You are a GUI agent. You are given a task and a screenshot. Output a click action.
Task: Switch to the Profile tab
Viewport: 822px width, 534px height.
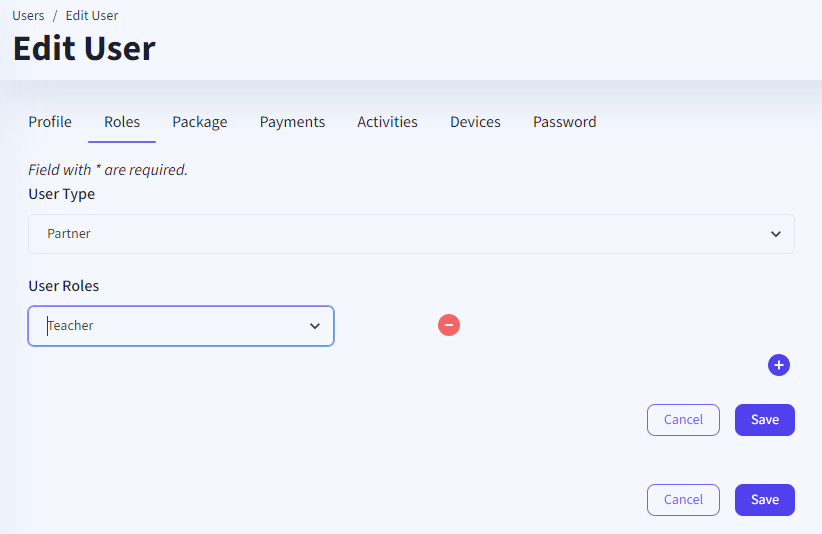pos(50,122)
